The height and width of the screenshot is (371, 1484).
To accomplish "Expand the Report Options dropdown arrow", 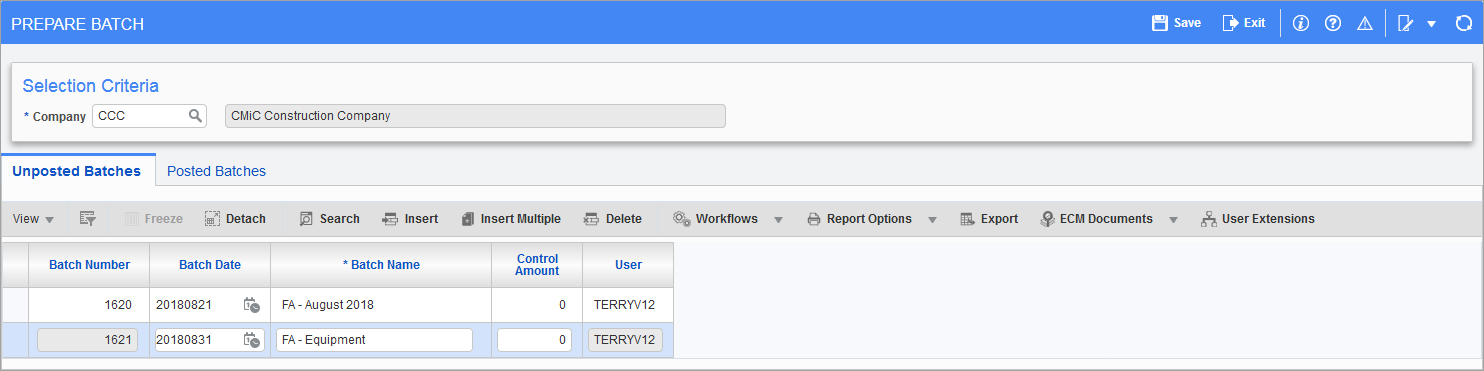I will point(932,219).
